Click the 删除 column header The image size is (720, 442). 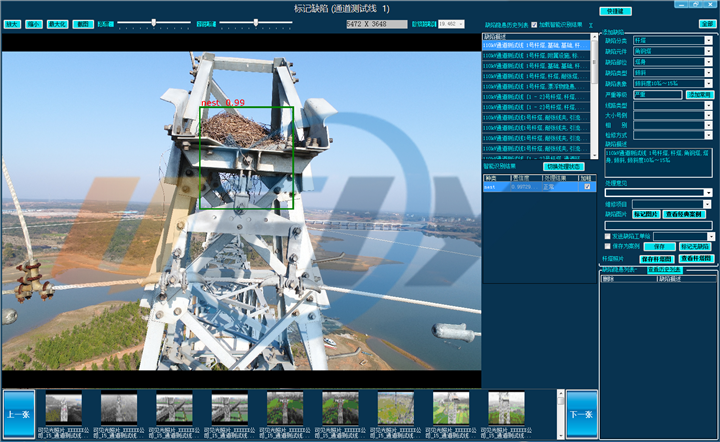(629, 279)
